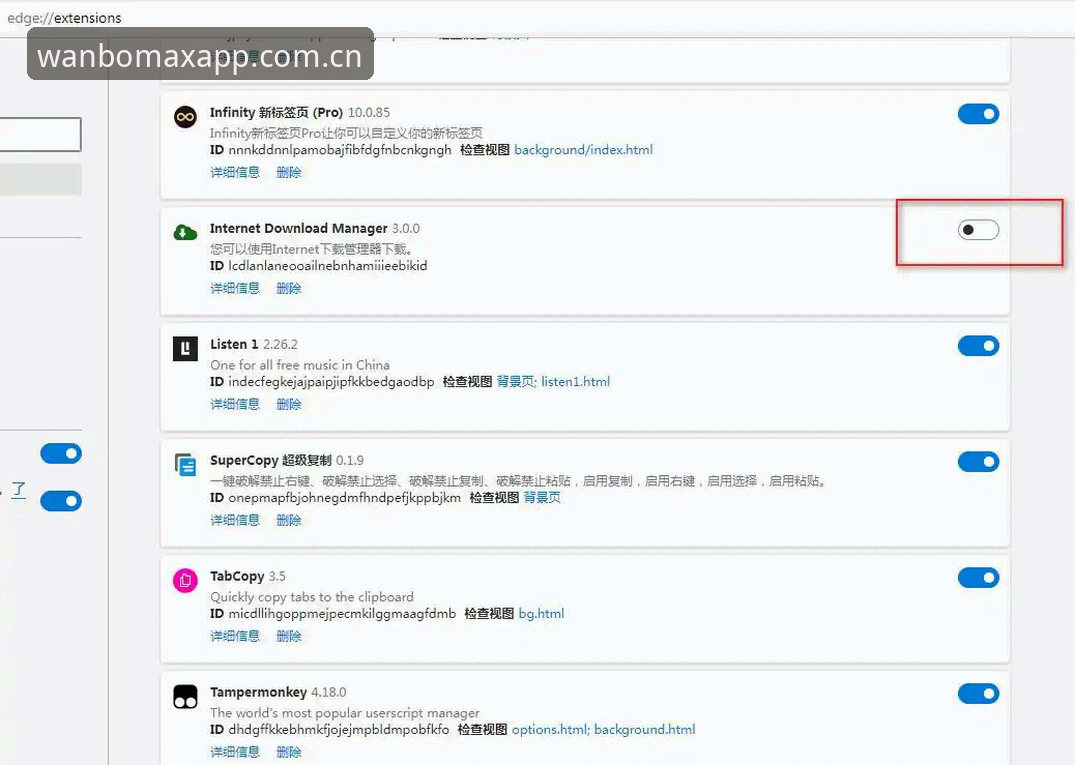Screen dimensions: 1075x765
Task: Open 详细信息 for Listen 1
Action: tap(235, 404)
